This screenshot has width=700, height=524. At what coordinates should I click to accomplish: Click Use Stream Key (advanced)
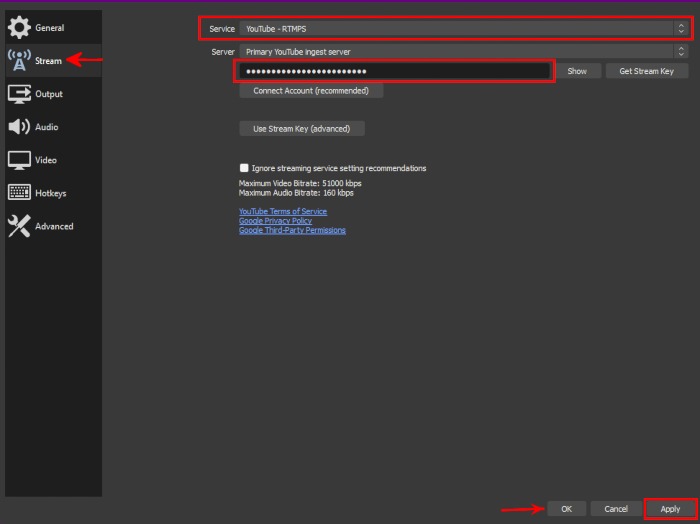pyautogui.click(x=302, y=129)
